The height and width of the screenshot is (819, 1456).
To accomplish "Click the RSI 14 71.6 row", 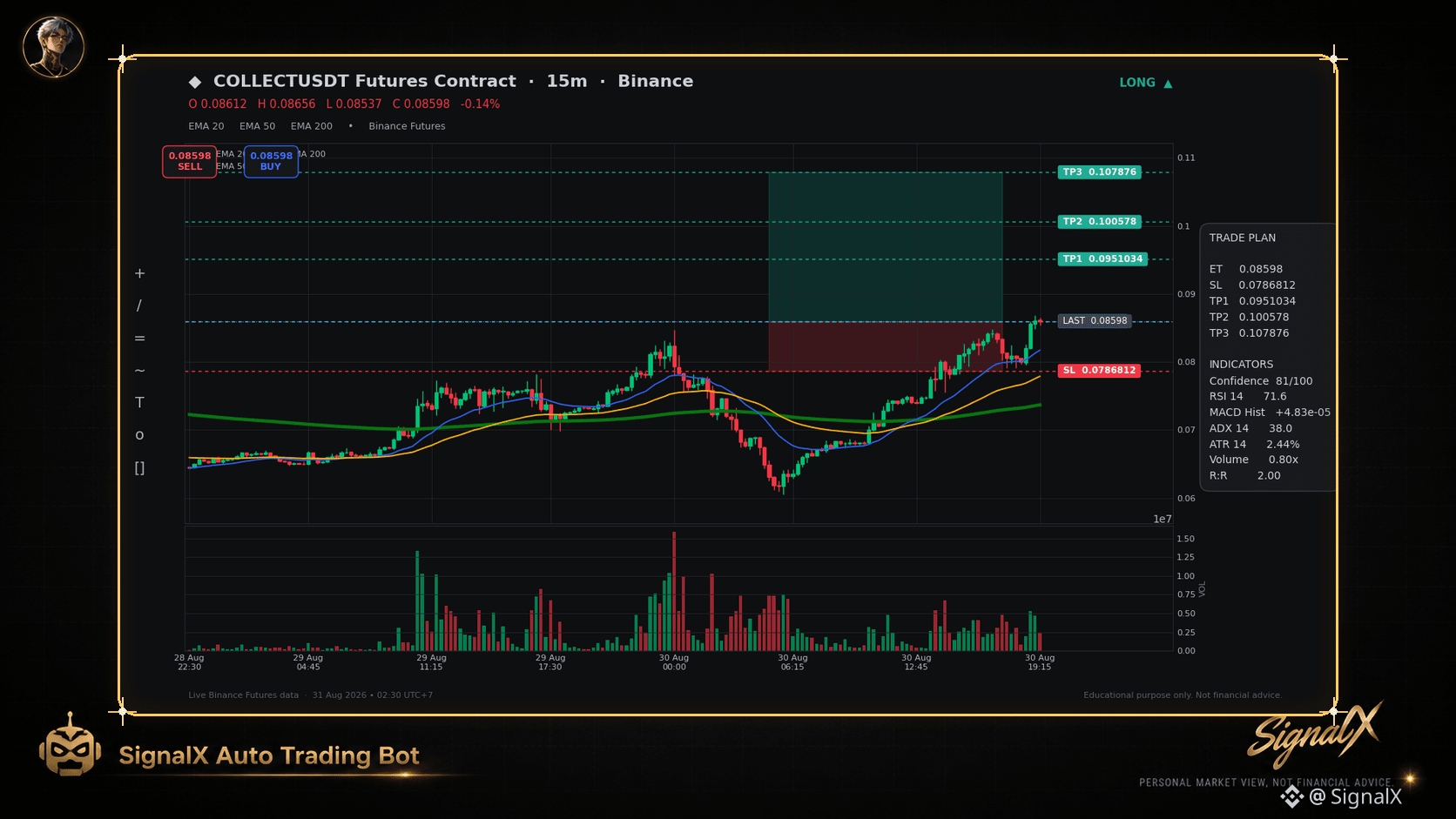I will [1248, 397].
